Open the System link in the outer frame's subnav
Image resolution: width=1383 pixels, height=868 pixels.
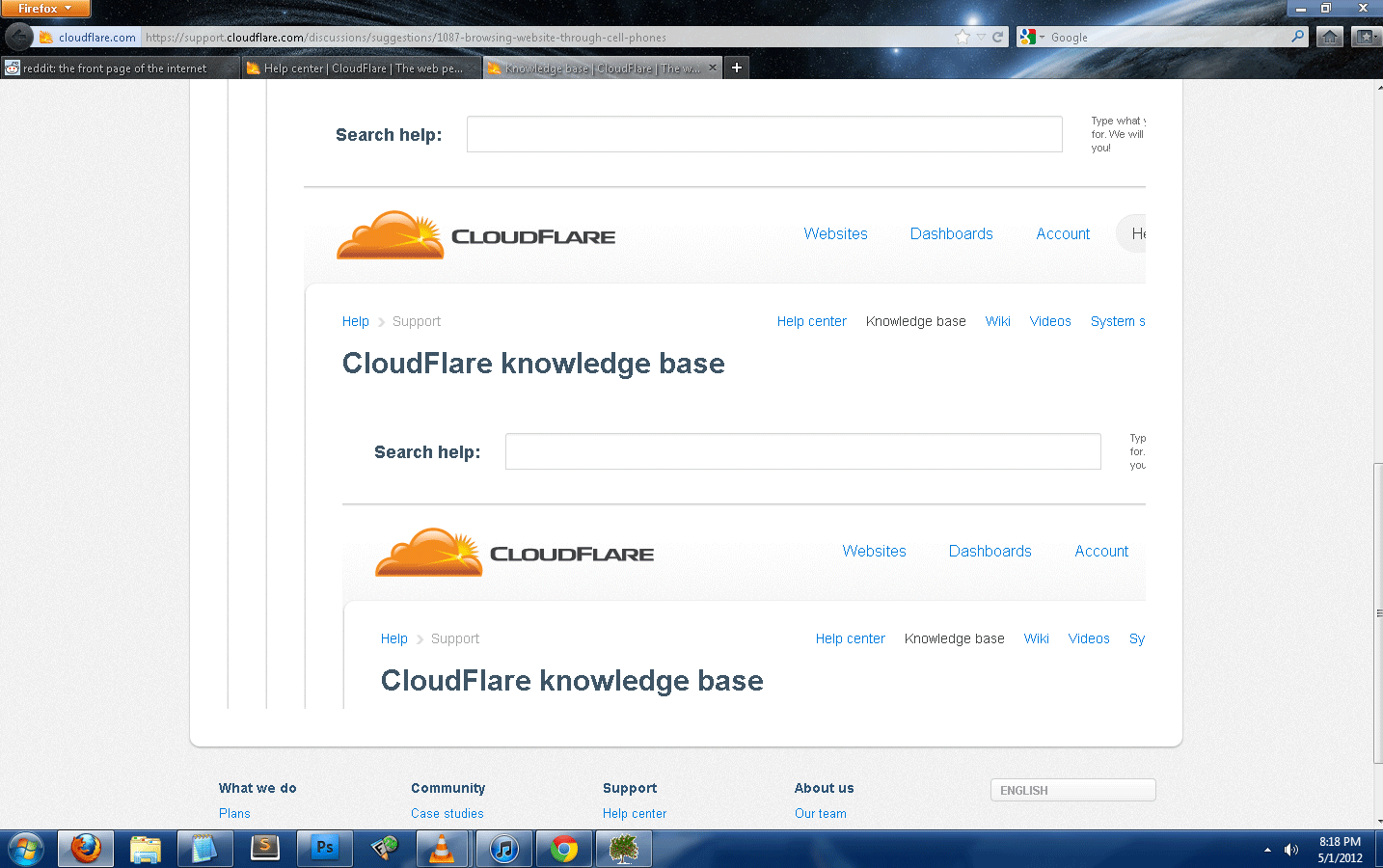pos(1118,321)
